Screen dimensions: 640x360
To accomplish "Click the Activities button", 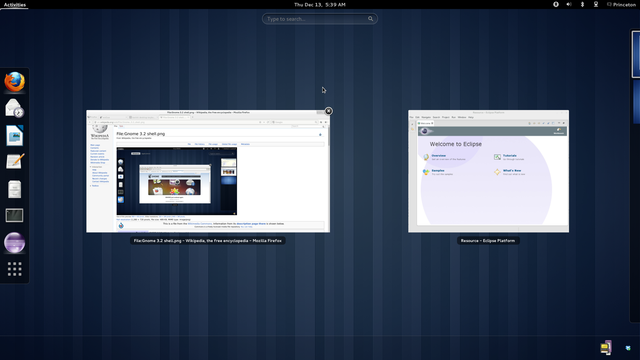I will click(x=15, y=4).
